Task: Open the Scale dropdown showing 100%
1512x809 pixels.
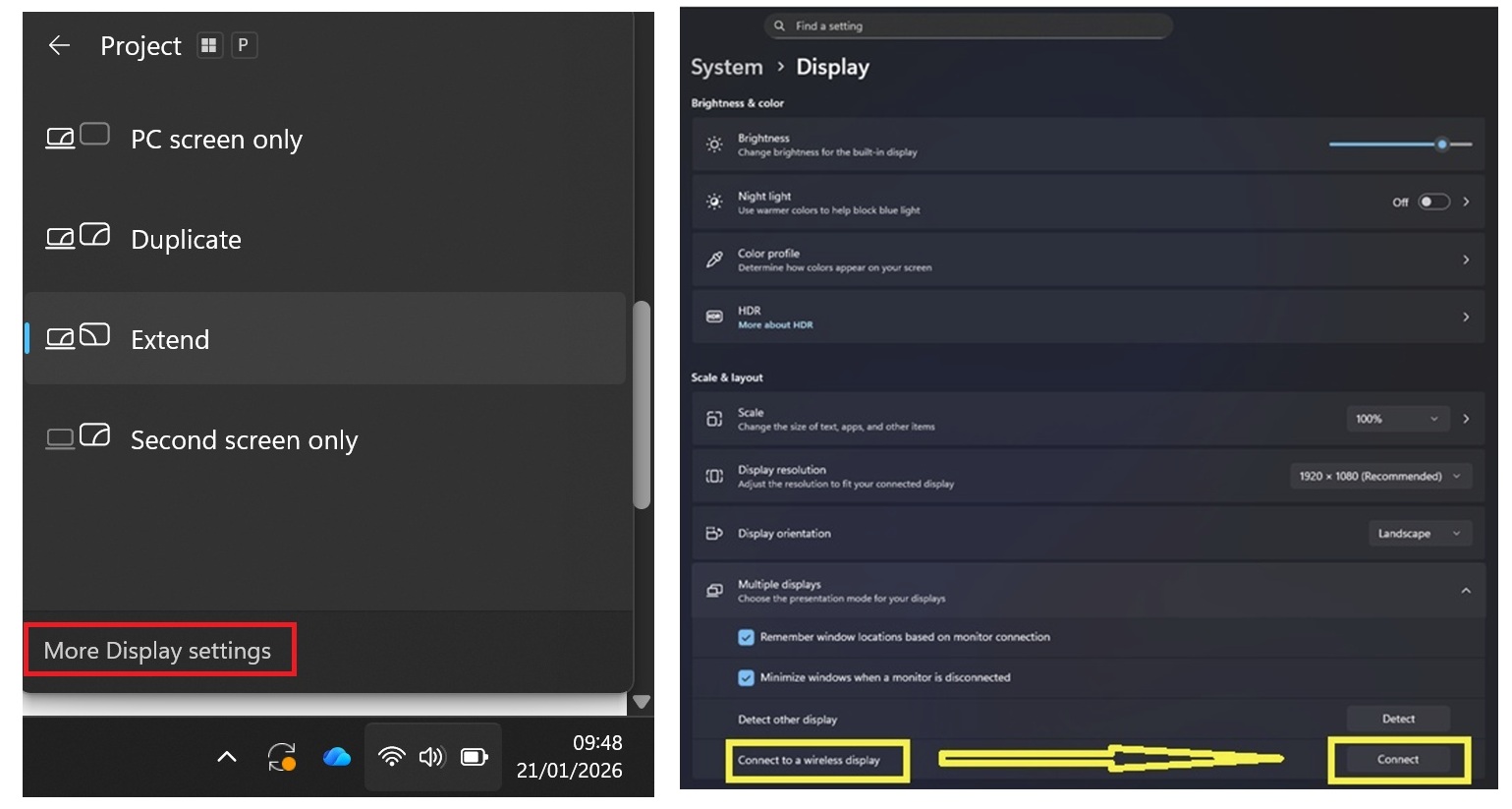Action: pyautogui.click(x=1396, y=419)
